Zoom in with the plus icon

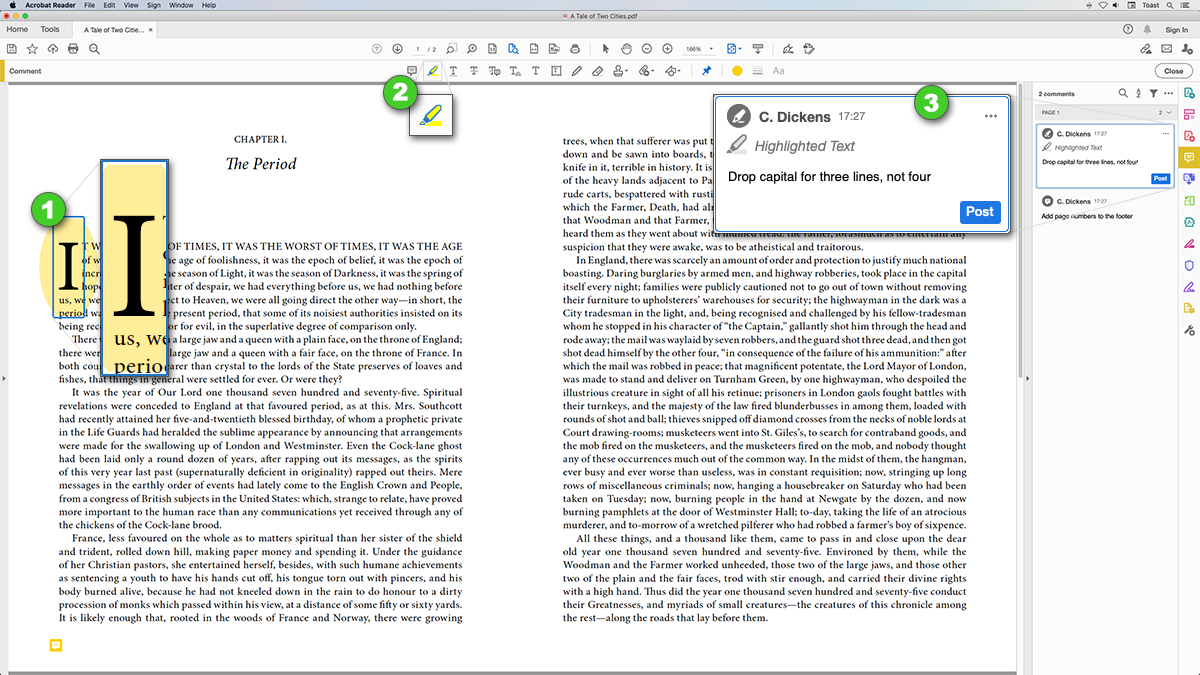[667, 49]
